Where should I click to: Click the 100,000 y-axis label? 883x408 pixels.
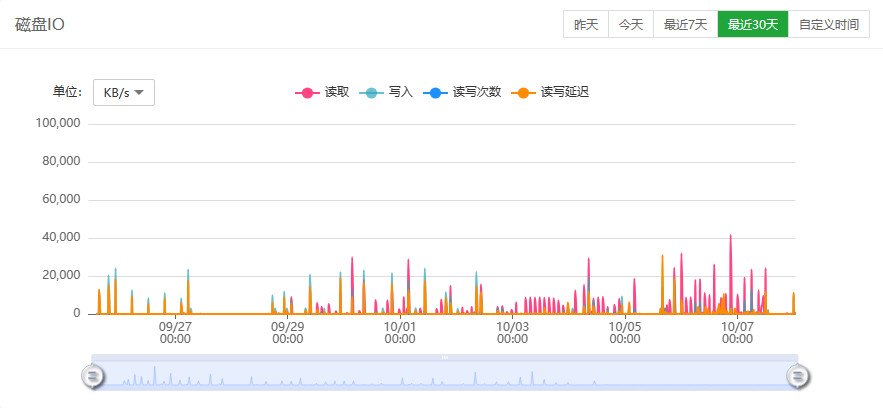click(58, 123)
